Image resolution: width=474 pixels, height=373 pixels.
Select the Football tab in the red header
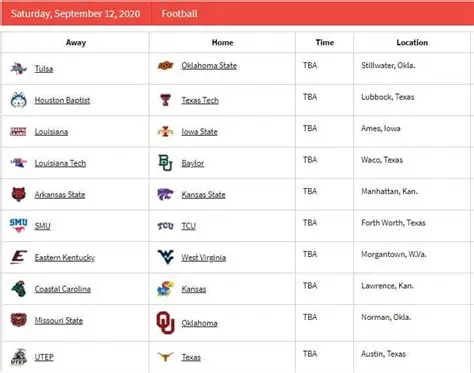[179, 14]
